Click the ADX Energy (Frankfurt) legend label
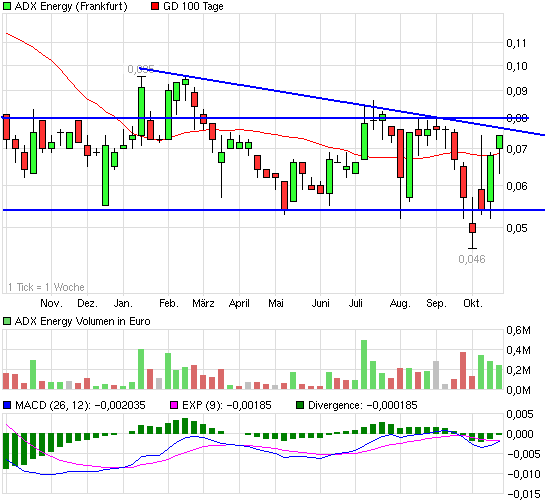Image resolution: width=545 pixels, height=502 pixels. click(x=71, y=7)
